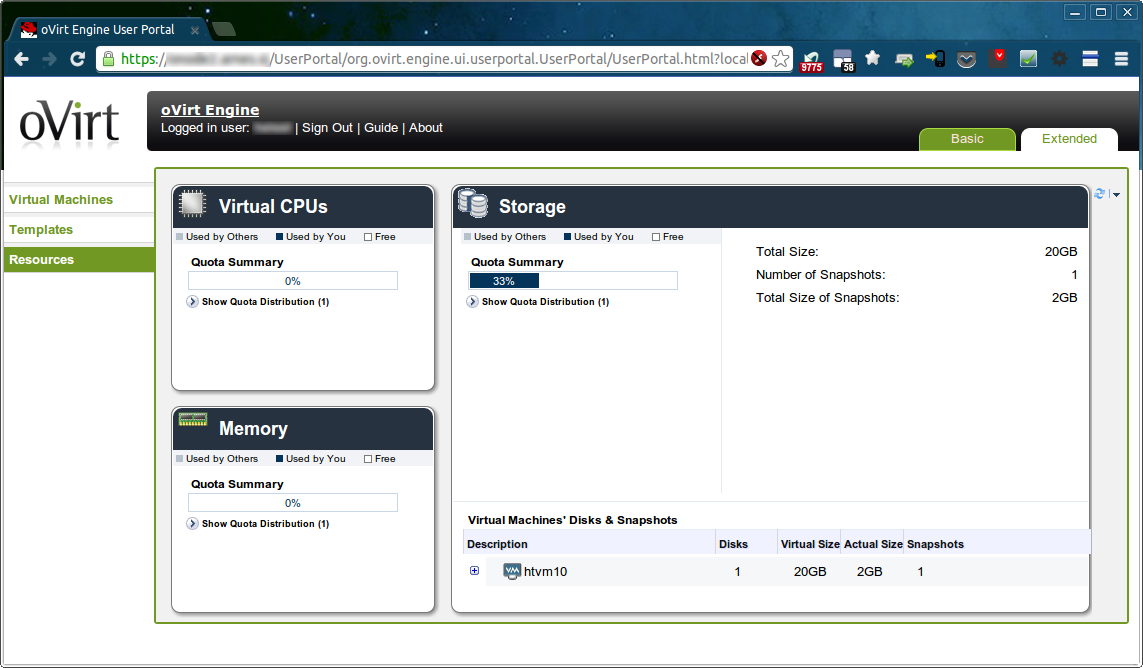1143x668 pixels.
Task: Click the Storage quota 33% progress bar
Action: (573, 281)
